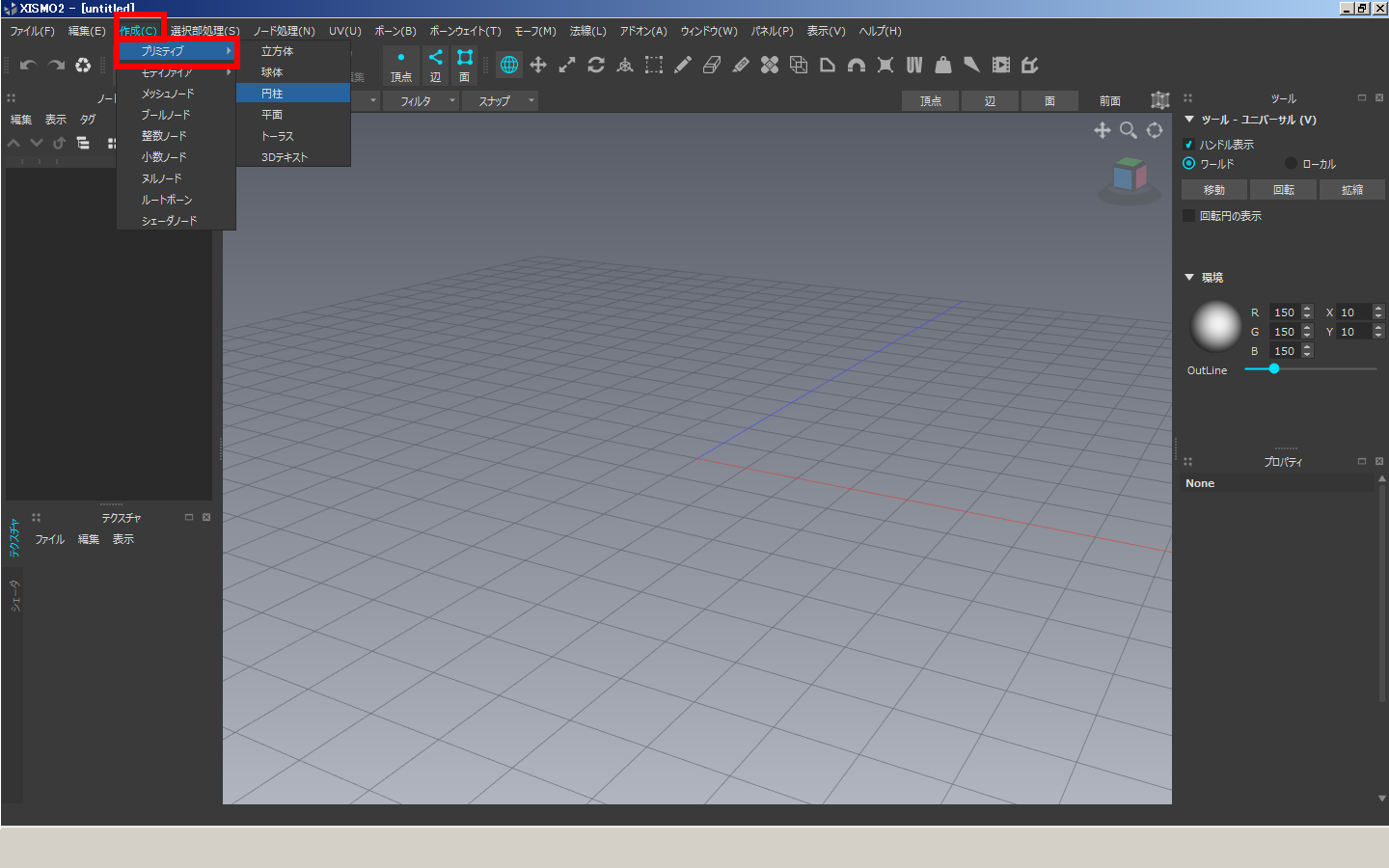Screen dimensions: 1389x868
Task: Expand the モディファイア submenu
Action: 177,73
